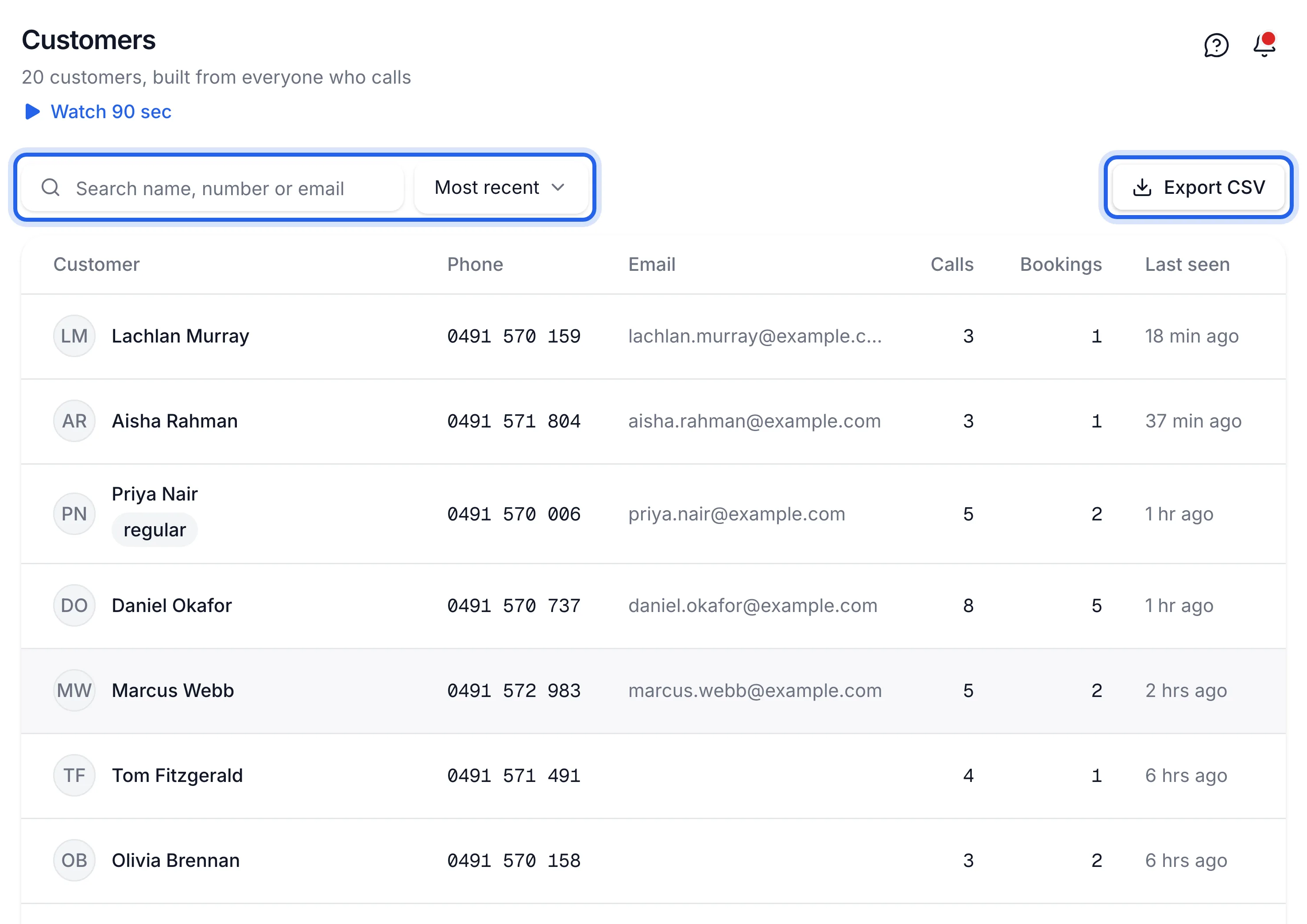Image resolution: width=1307 pixels, height=924 pixels.
Task: Click the Calls column header
Action: (x=952, y=265)
